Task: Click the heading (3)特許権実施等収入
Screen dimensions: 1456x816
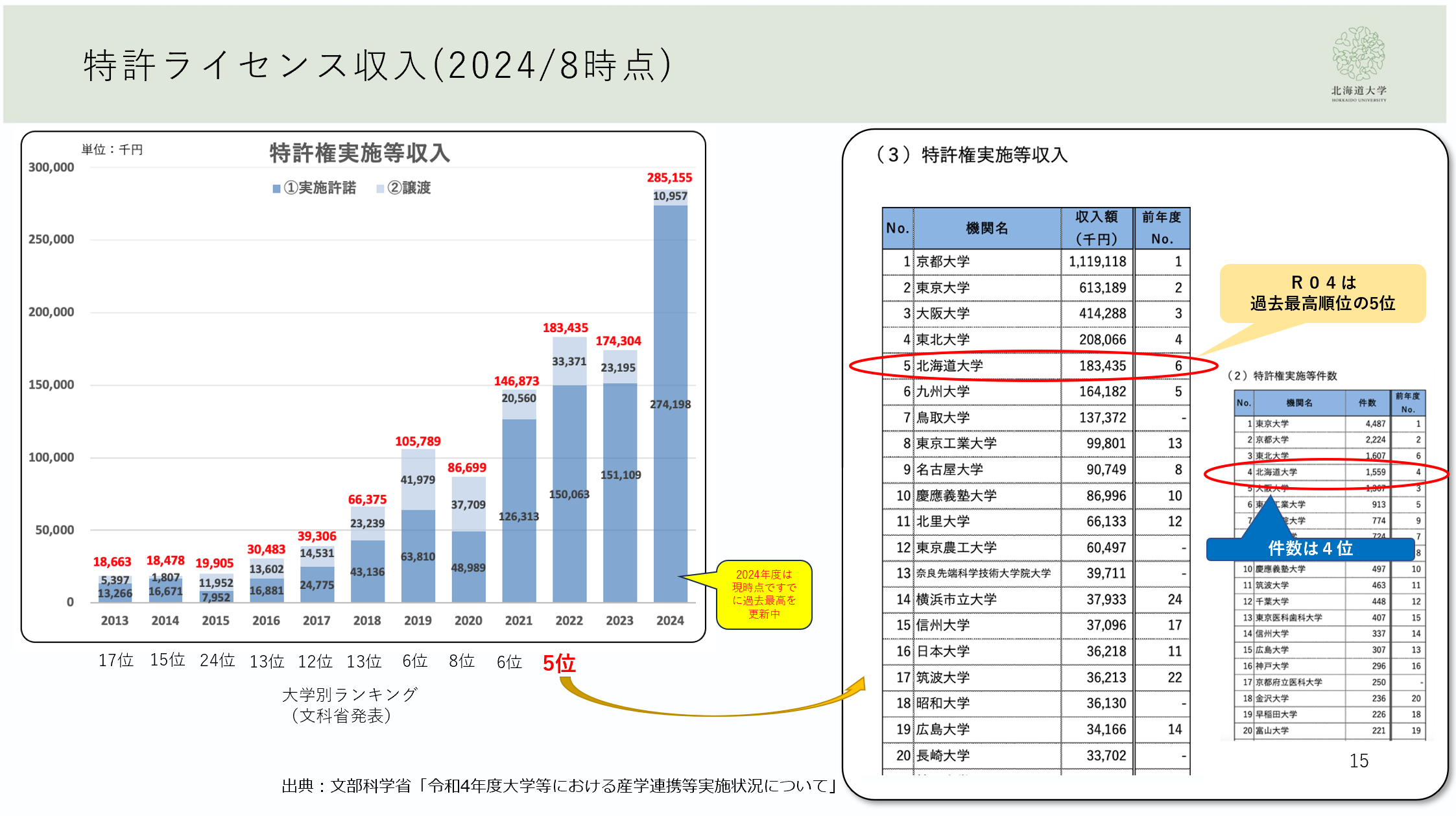Action: tap(970, 155)
